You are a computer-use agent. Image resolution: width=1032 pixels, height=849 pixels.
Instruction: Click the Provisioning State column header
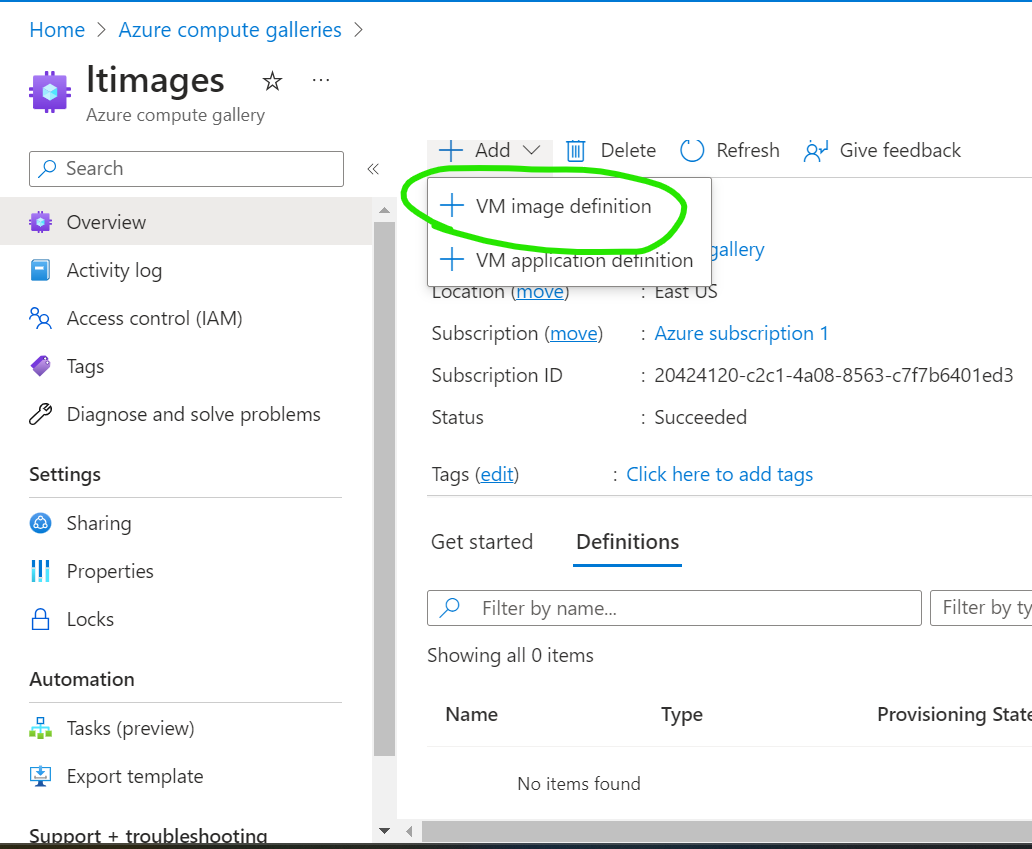point(954,714)
